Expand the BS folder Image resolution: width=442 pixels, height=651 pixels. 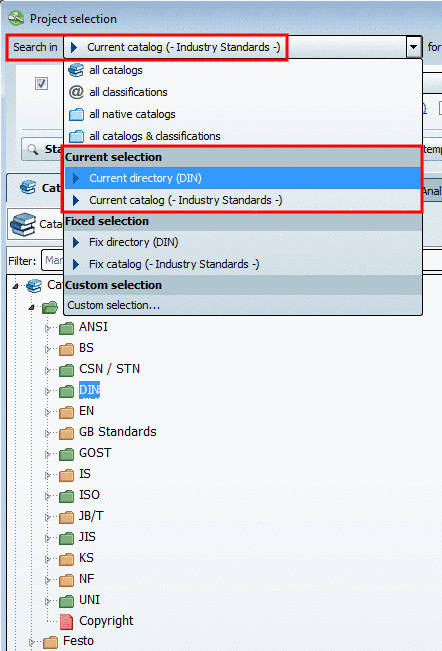(48, 349)
